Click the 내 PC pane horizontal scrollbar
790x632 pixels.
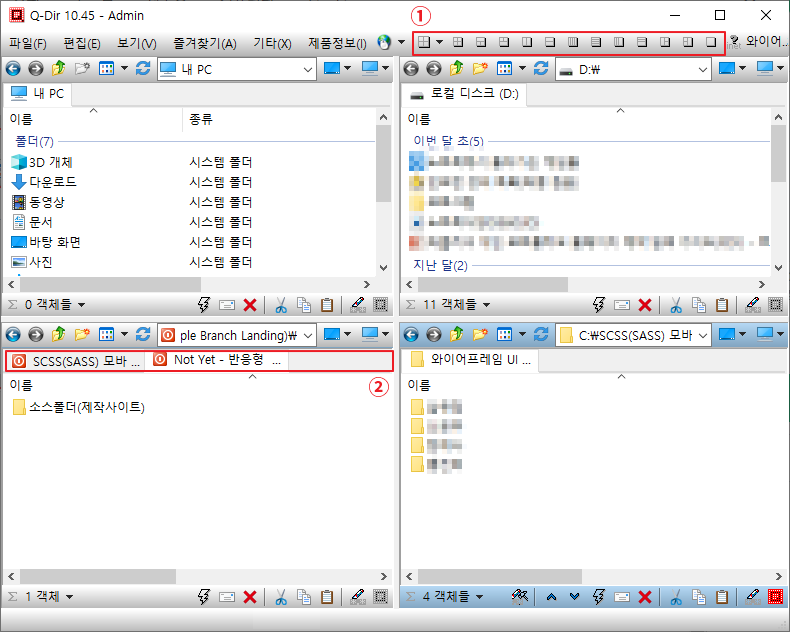pos(110,285)
